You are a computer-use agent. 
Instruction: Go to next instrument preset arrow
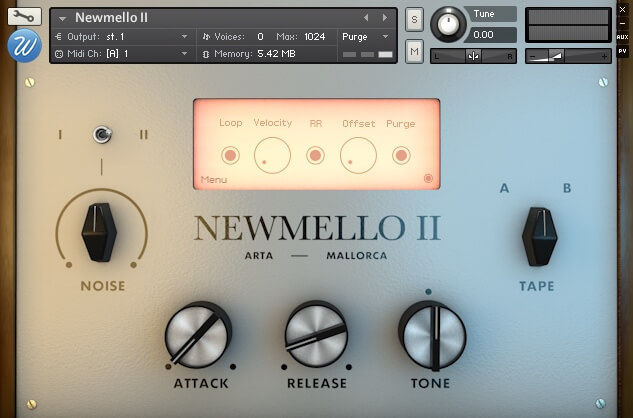(x=384, y=17)
